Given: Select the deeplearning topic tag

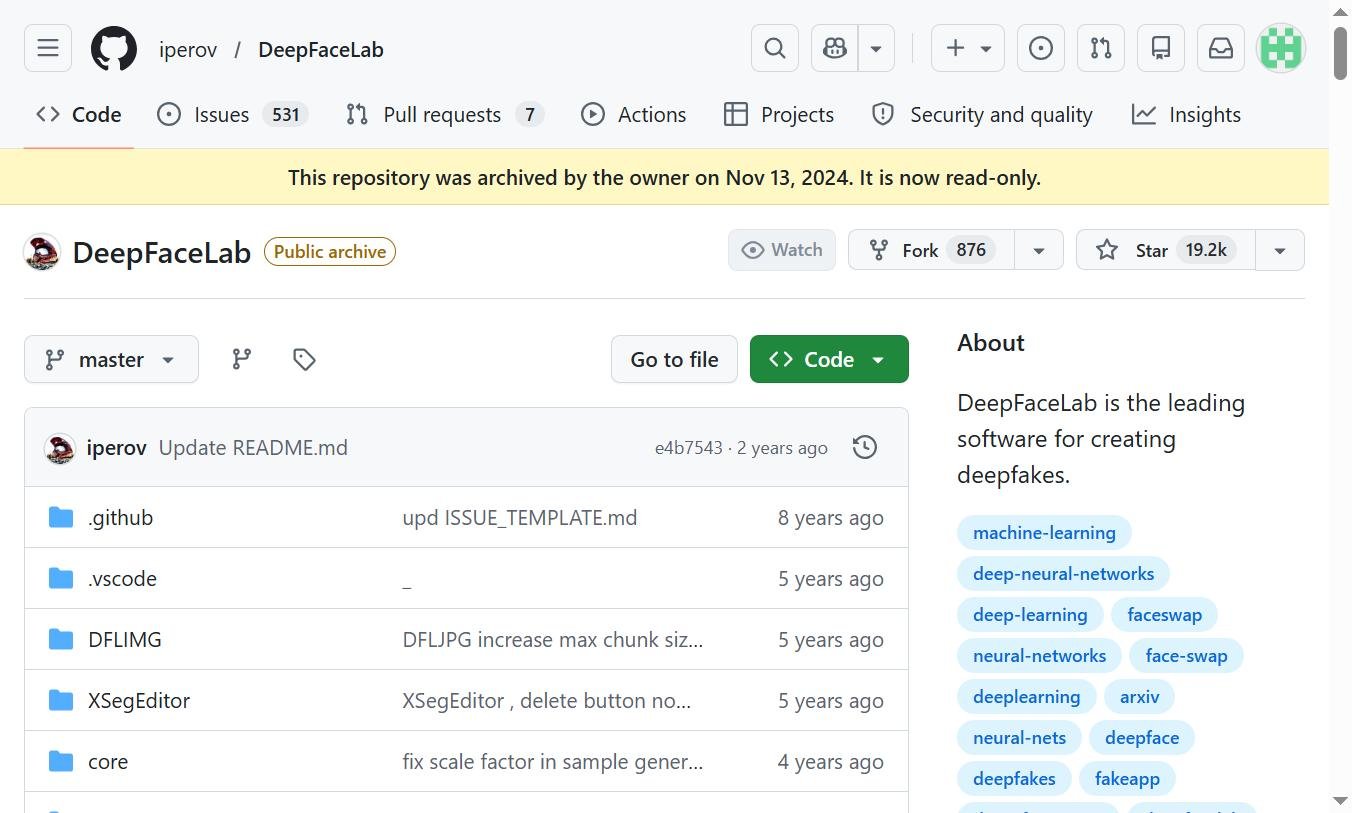Looking at the screenshot, I should click(x=1026, y=697).
